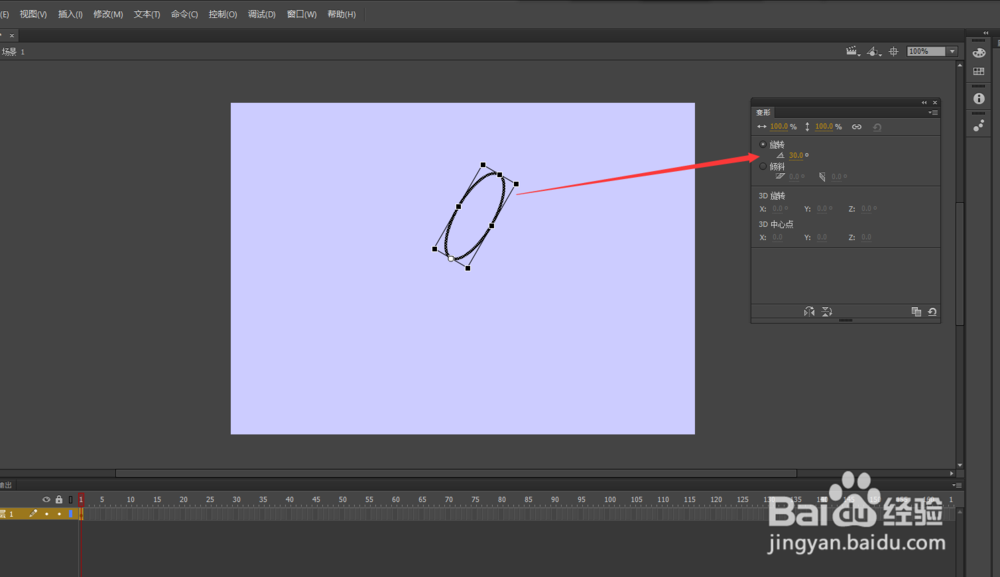Click the Center Stage crosshair icon
This screenshot has height=577, width=1000.
tap(893, 52)
